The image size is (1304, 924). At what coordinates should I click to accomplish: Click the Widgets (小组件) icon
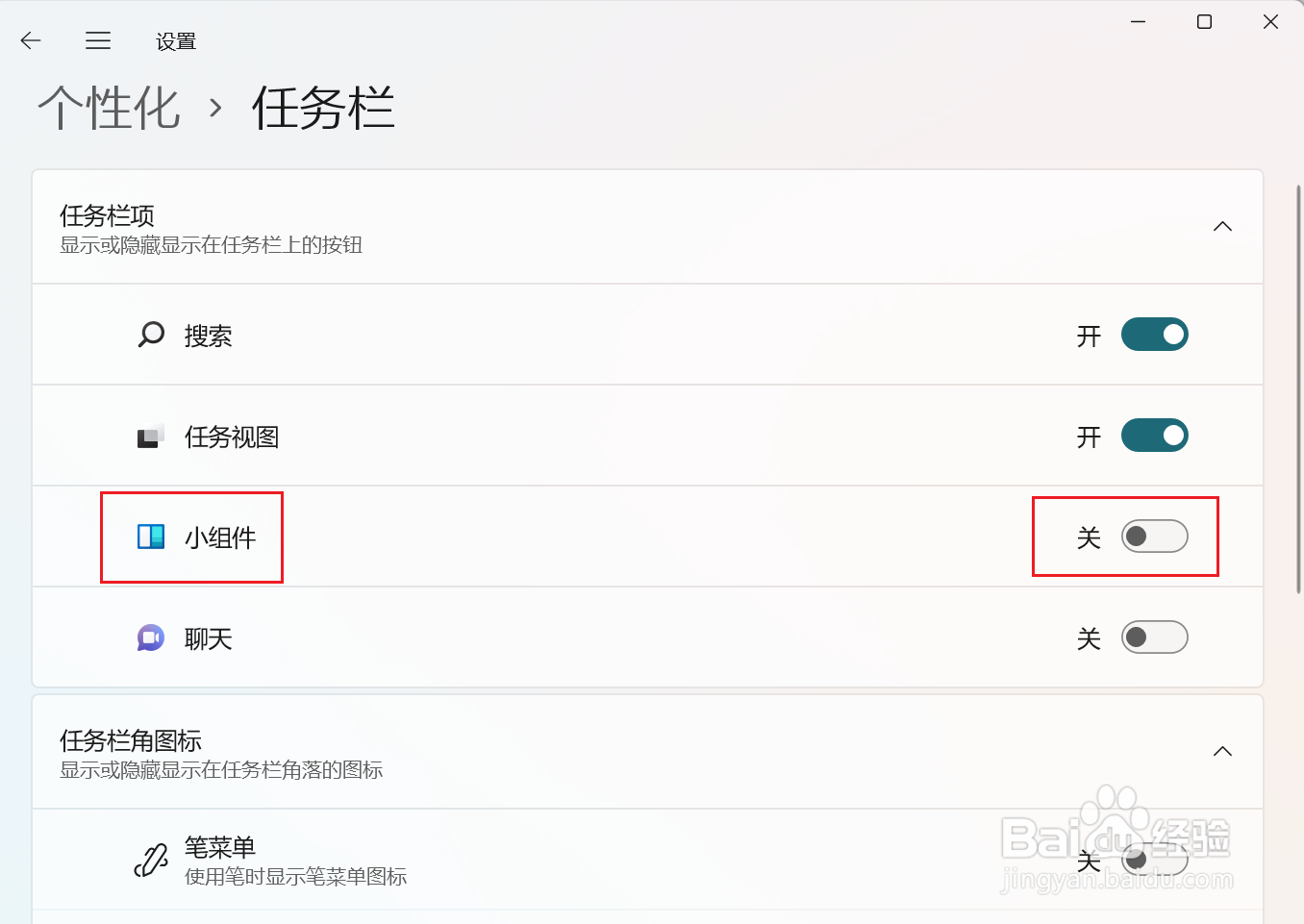[151, 537]
